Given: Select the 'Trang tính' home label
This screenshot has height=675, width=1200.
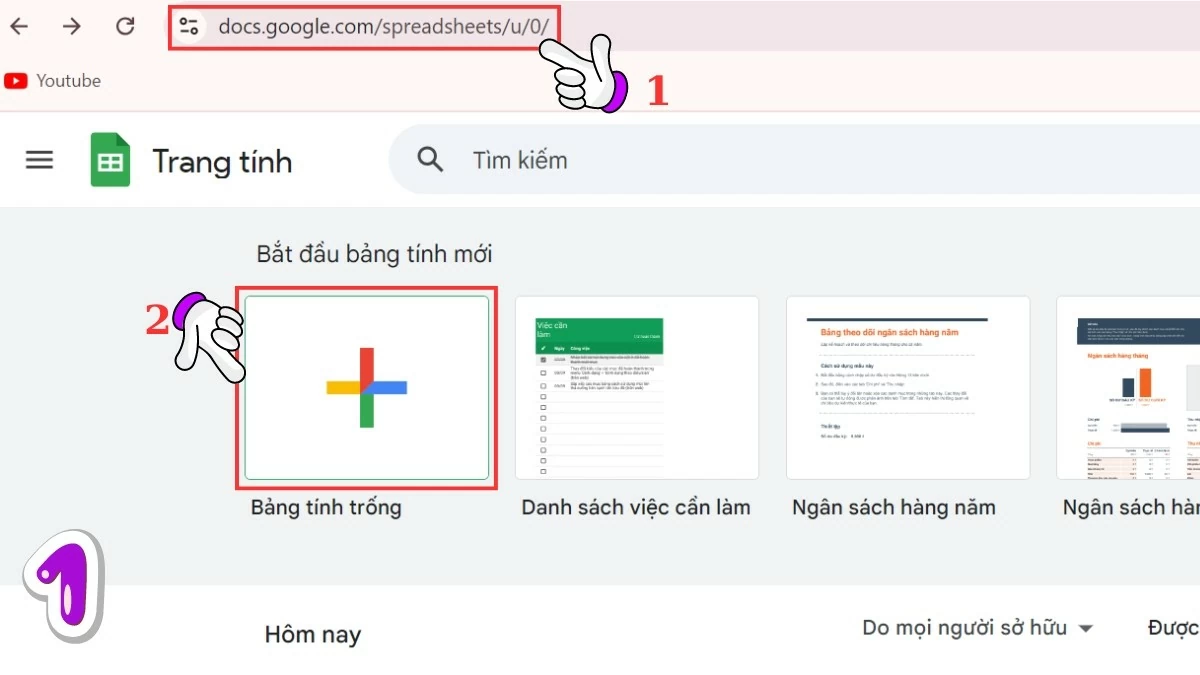Looking at the screenshot, I should click(222, 160).
